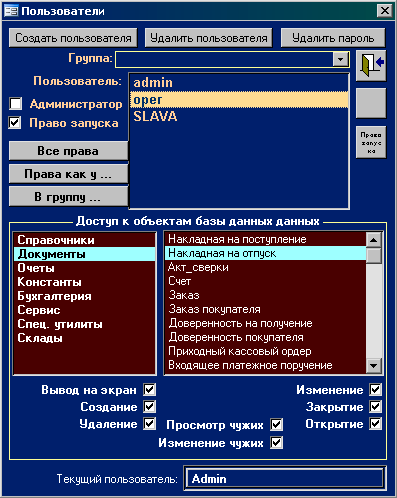The image size is (397, 498).
Task: Click the object list scroll-up arrow
Action: tap(374, 240)
